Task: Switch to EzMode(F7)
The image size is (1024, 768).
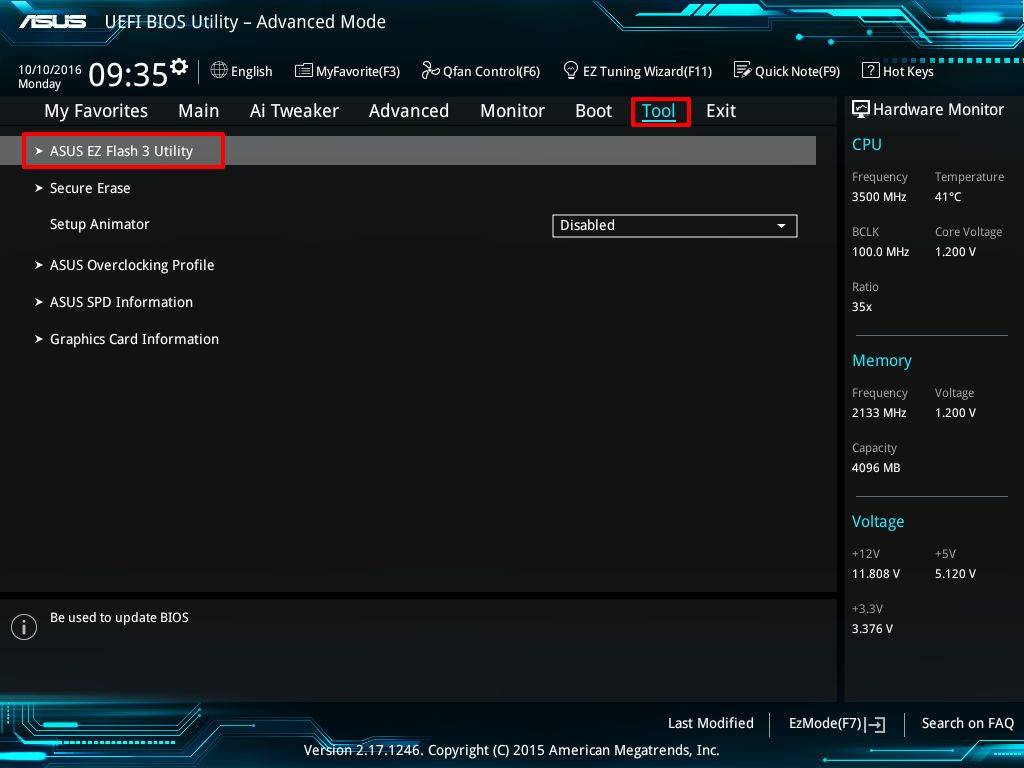Action: 825,723
